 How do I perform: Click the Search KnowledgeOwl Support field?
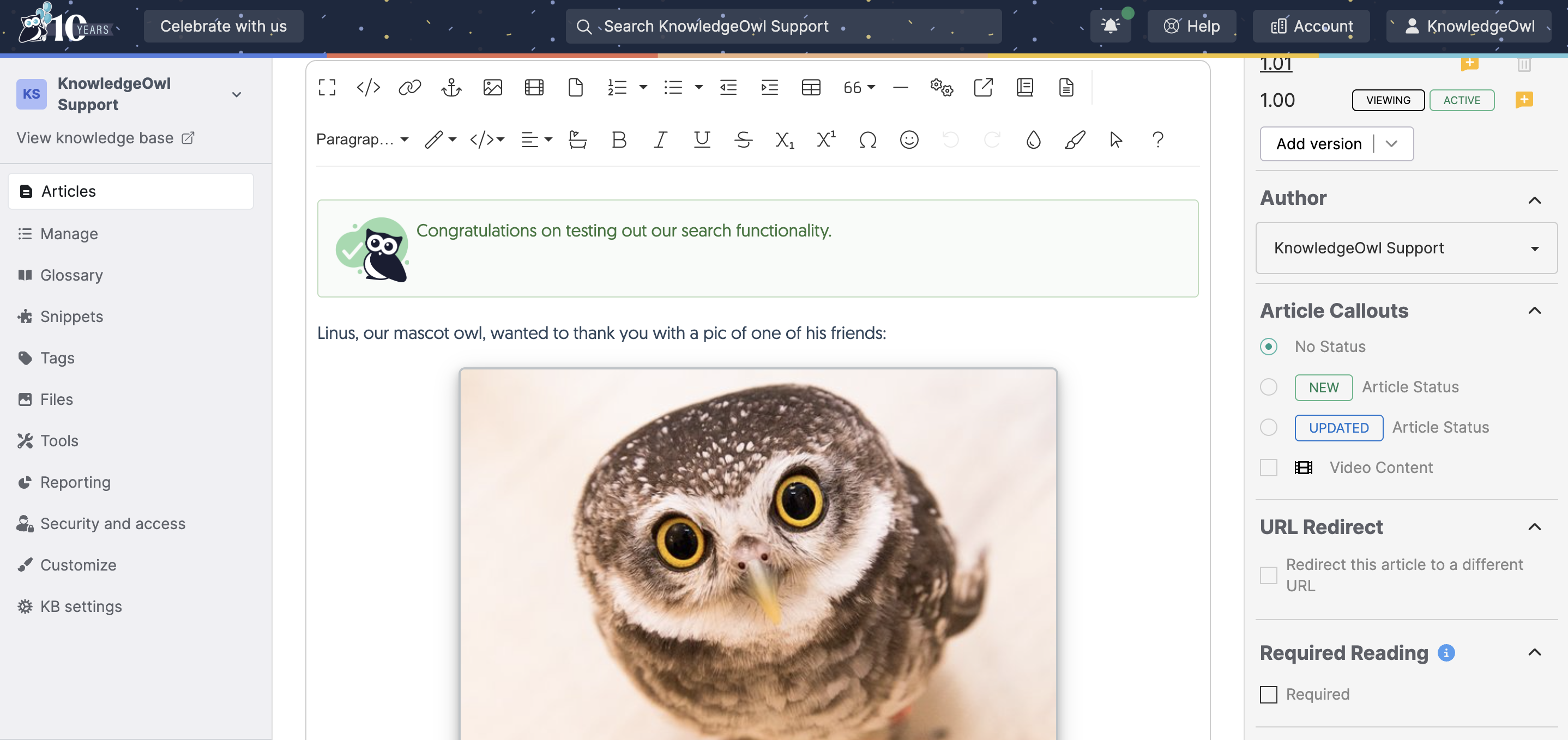[x=783, y=26]
